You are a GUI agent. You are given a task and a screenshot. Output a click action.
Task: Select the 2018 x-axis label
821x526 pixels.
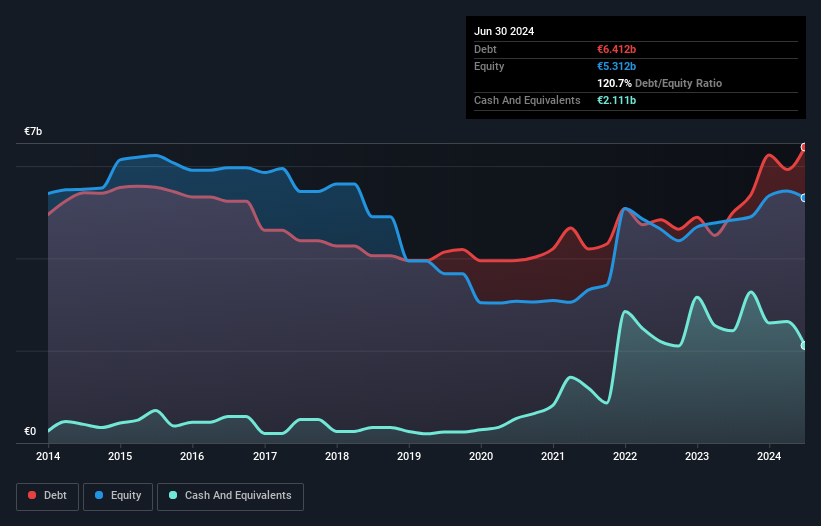click(x=337, y=456)
